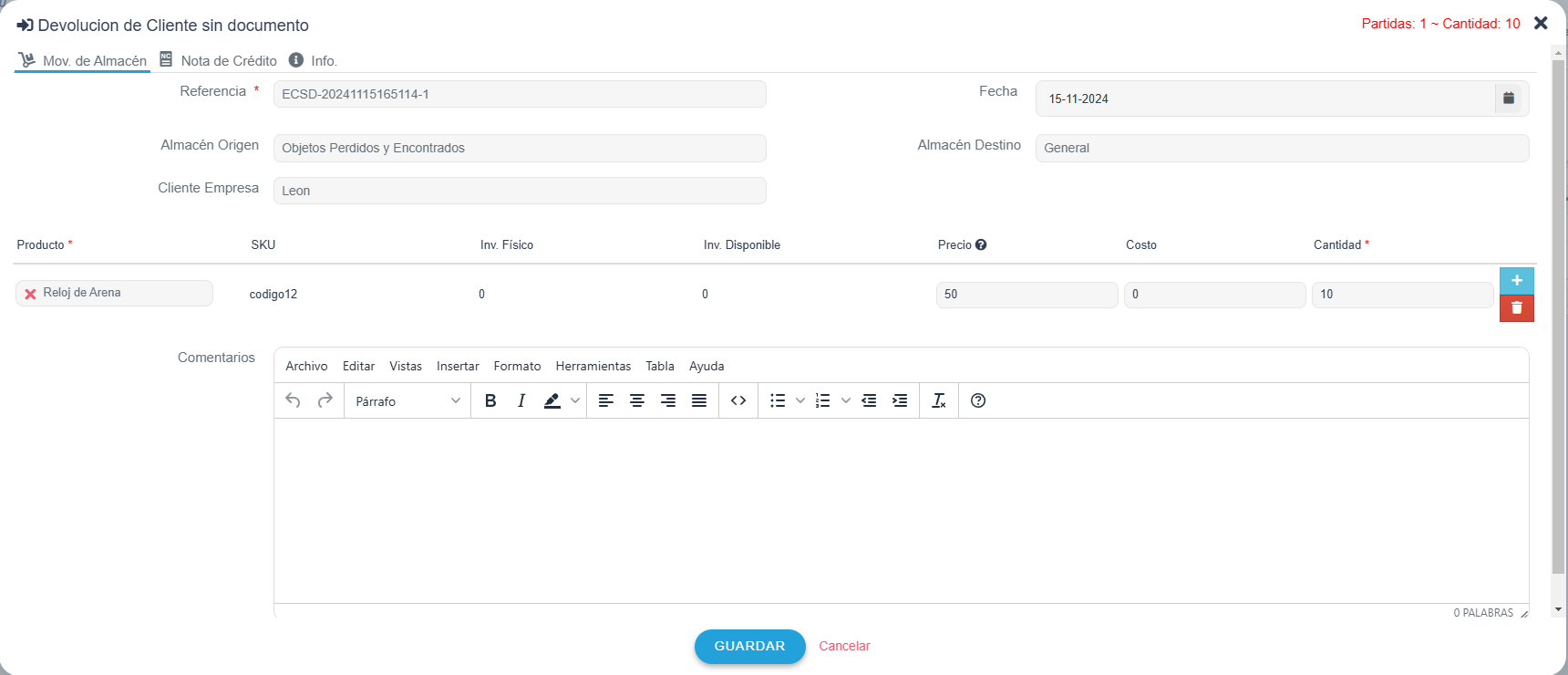Click the SKU value codigo12
The height and width of the screenshot is (675, 1568).
point(273,294)
